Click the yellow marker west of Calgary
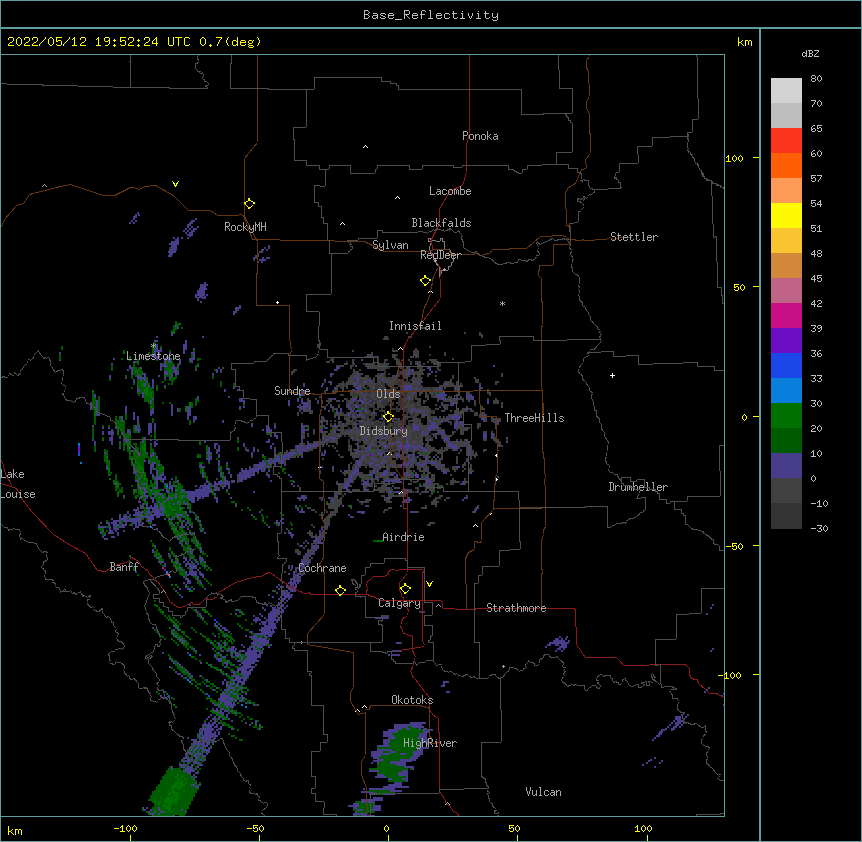This screenshot has width=862, height=842. coord(340,591)
